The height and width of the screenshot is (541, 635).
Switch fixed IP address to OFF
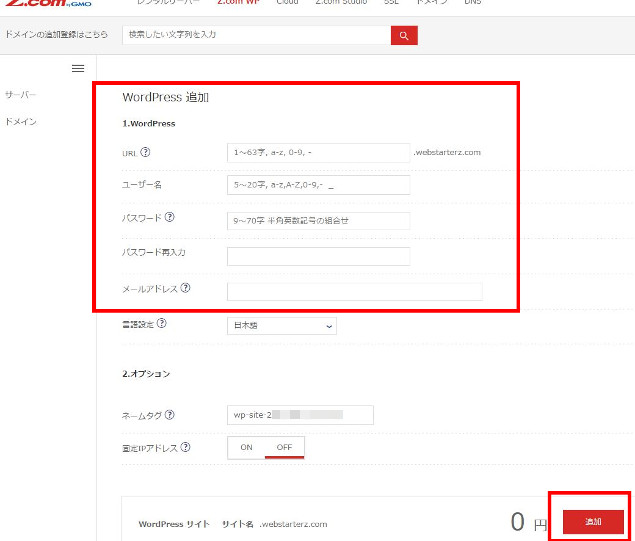[x=284, y=447]
